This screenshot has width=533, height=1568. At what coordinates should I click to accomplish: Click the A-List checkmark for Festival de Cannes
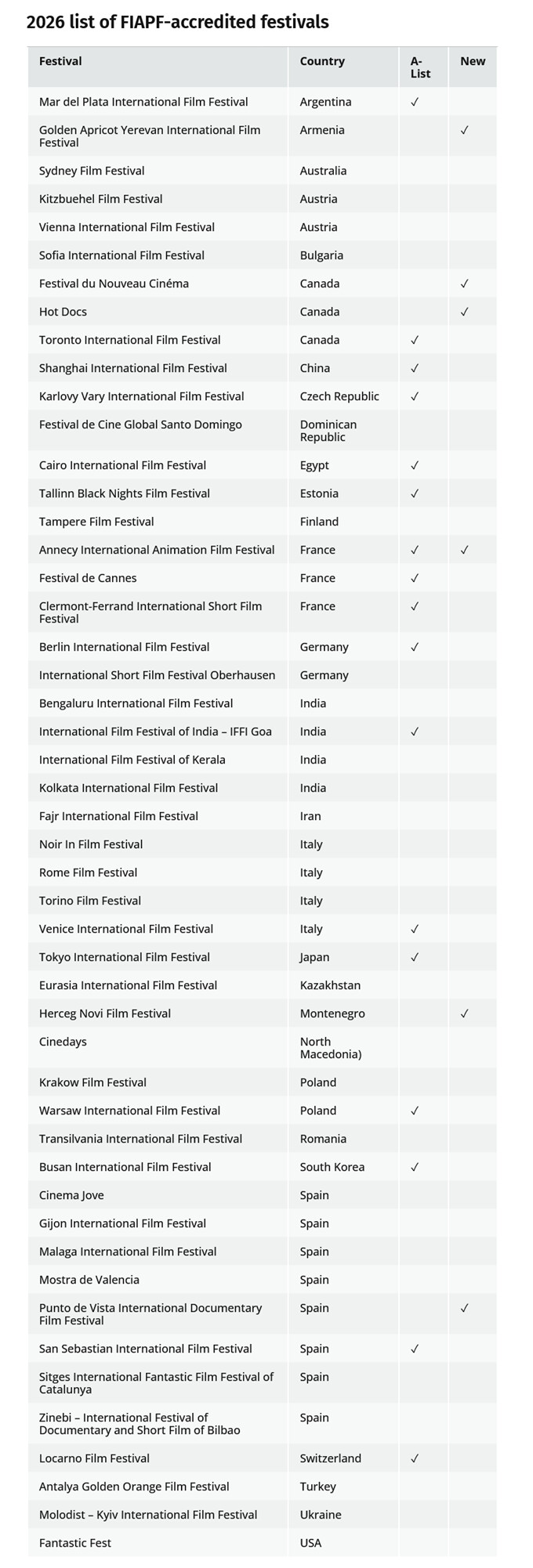coord(415,578)
